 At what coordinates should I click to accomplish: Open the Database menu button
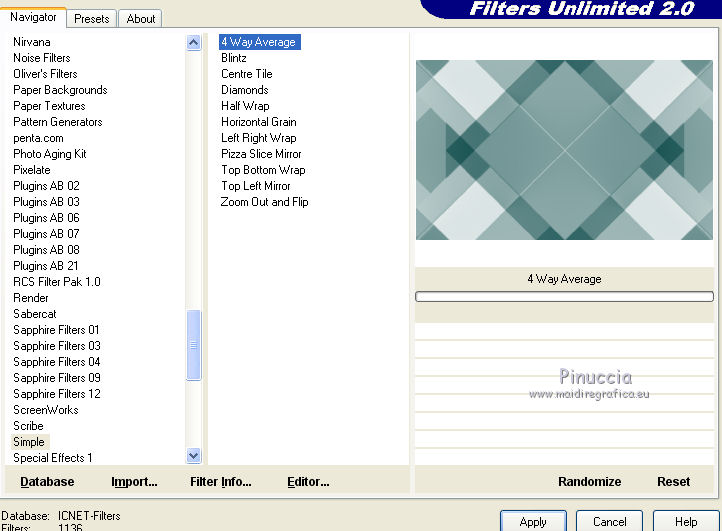[47, 482]
